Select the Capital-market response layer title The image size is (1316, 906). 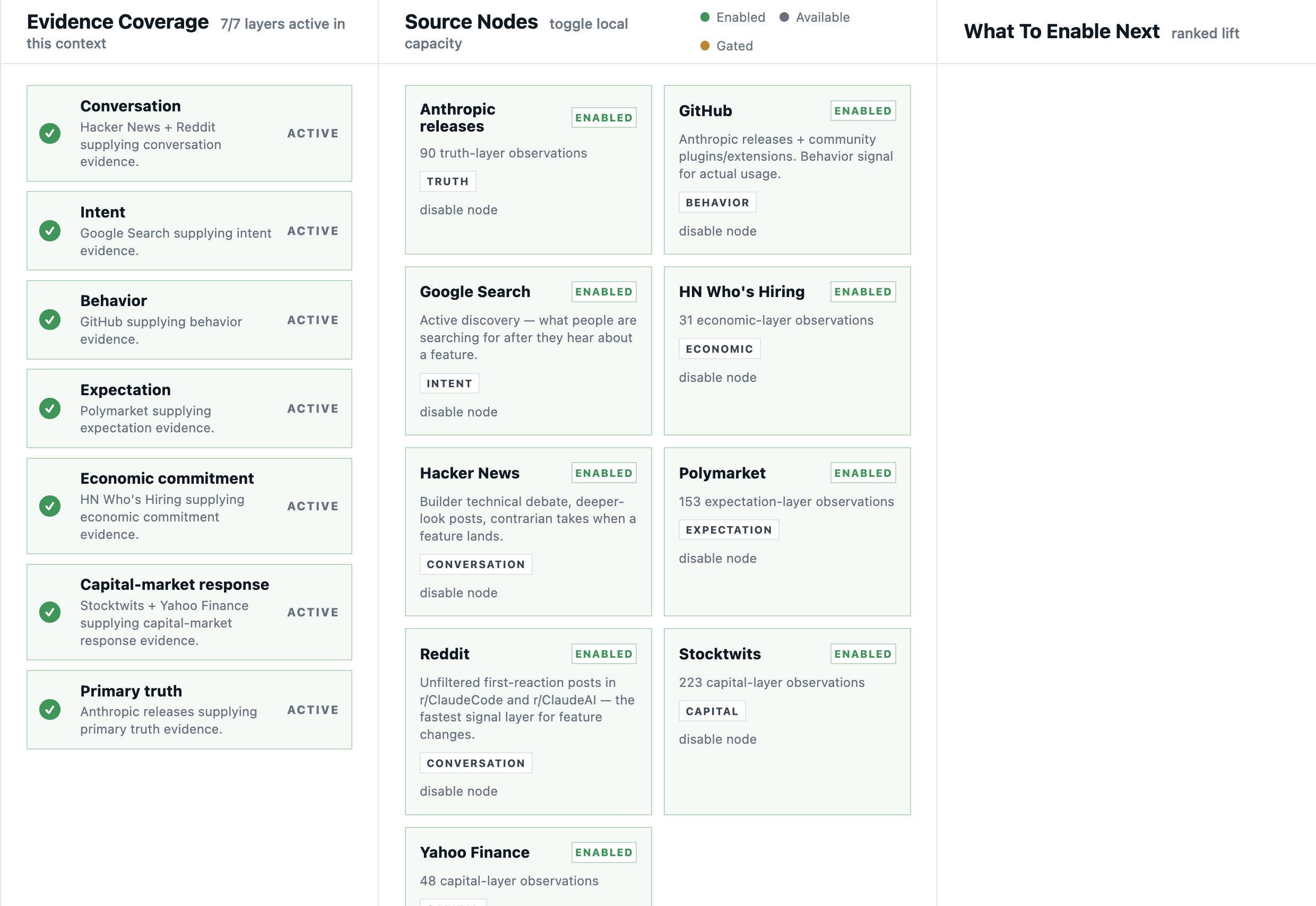point(175,585)
